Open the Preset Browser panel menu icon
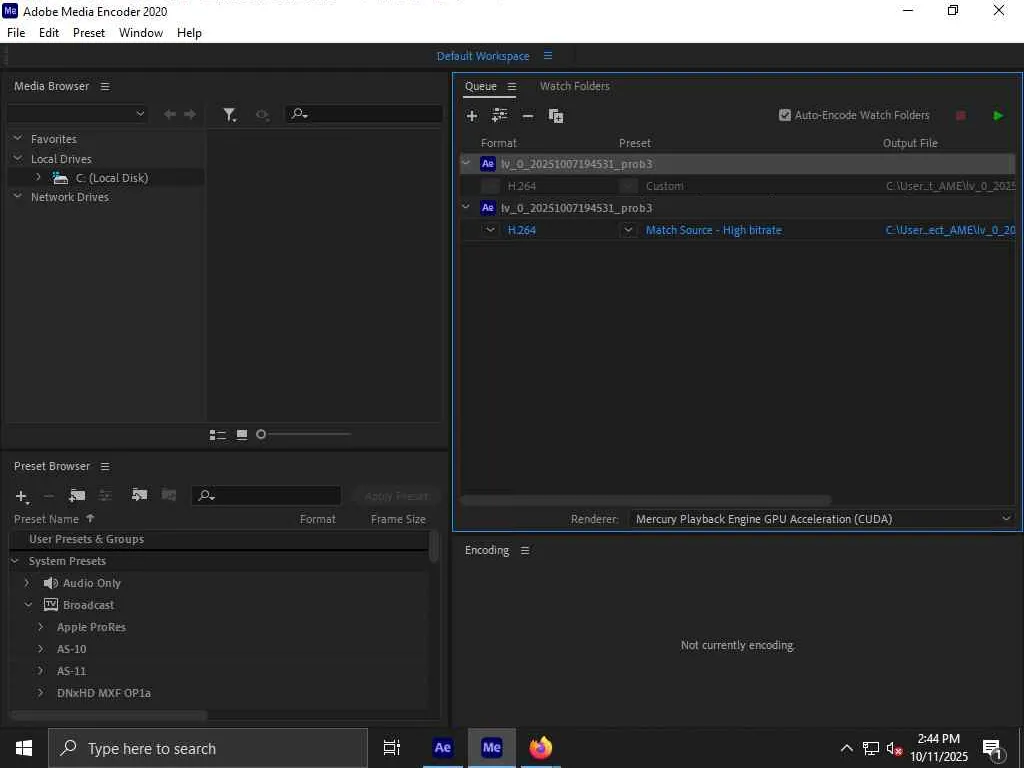This screenshot has width=1024, height=768. (x=105, y=466)
